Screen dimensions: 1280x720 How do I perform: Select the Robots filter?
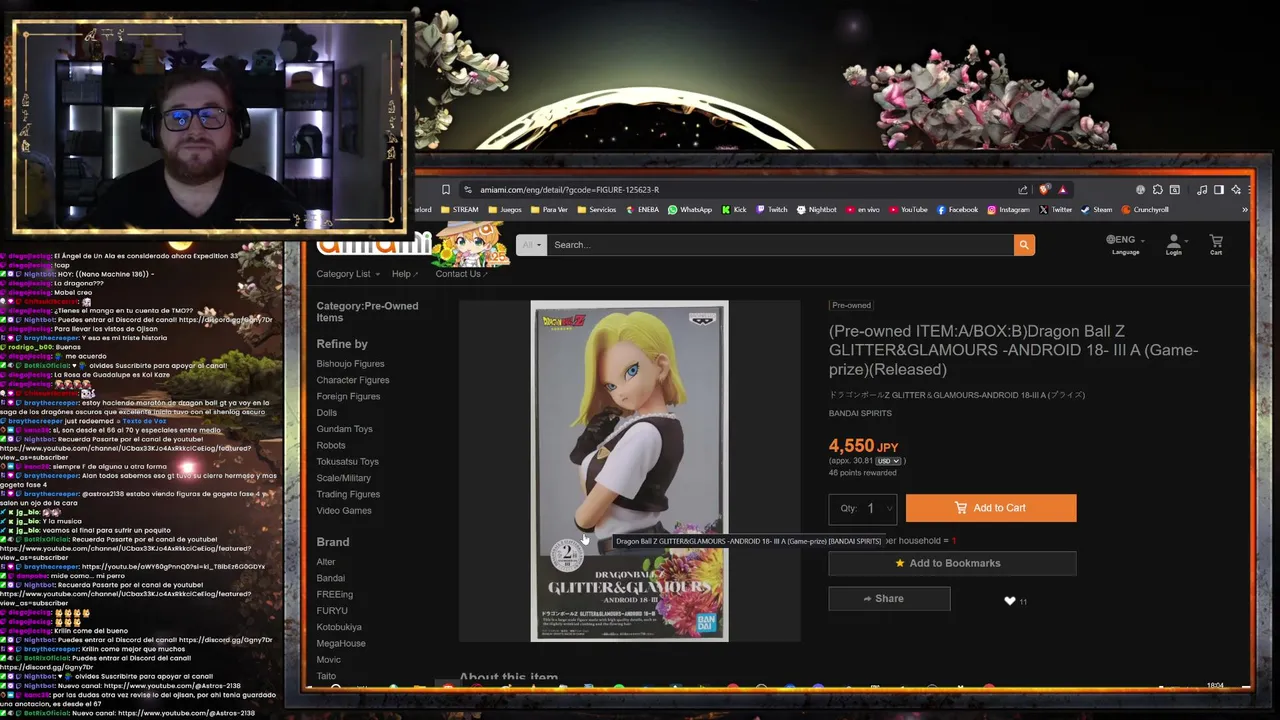331,445
